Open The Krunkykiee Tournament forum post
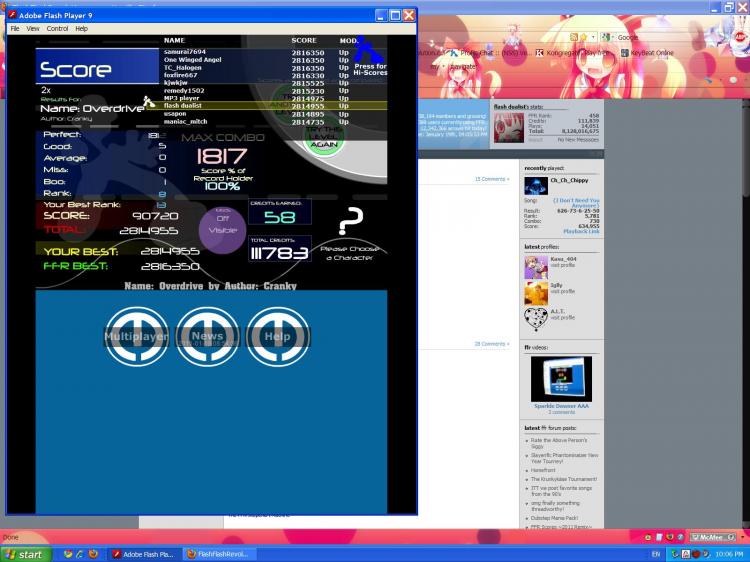750x562 pixels. [563, 479]
